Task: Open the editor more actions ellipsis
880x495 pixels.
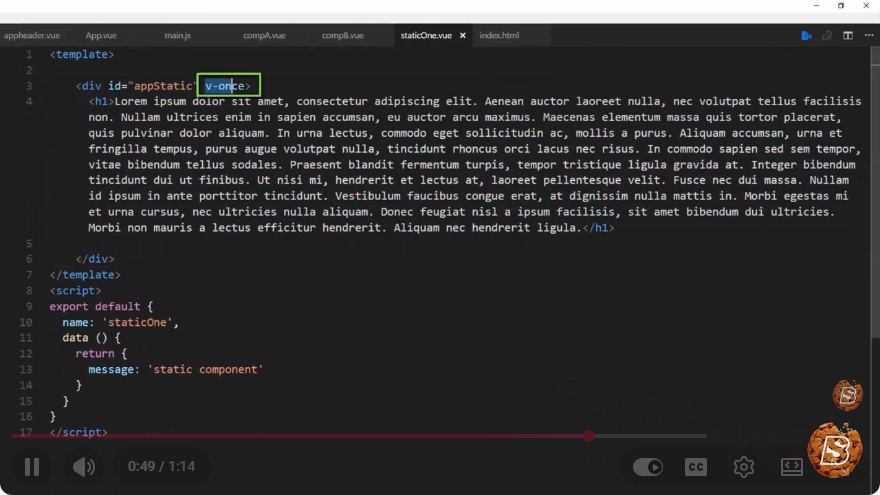Action: click(x=869, y=35)
